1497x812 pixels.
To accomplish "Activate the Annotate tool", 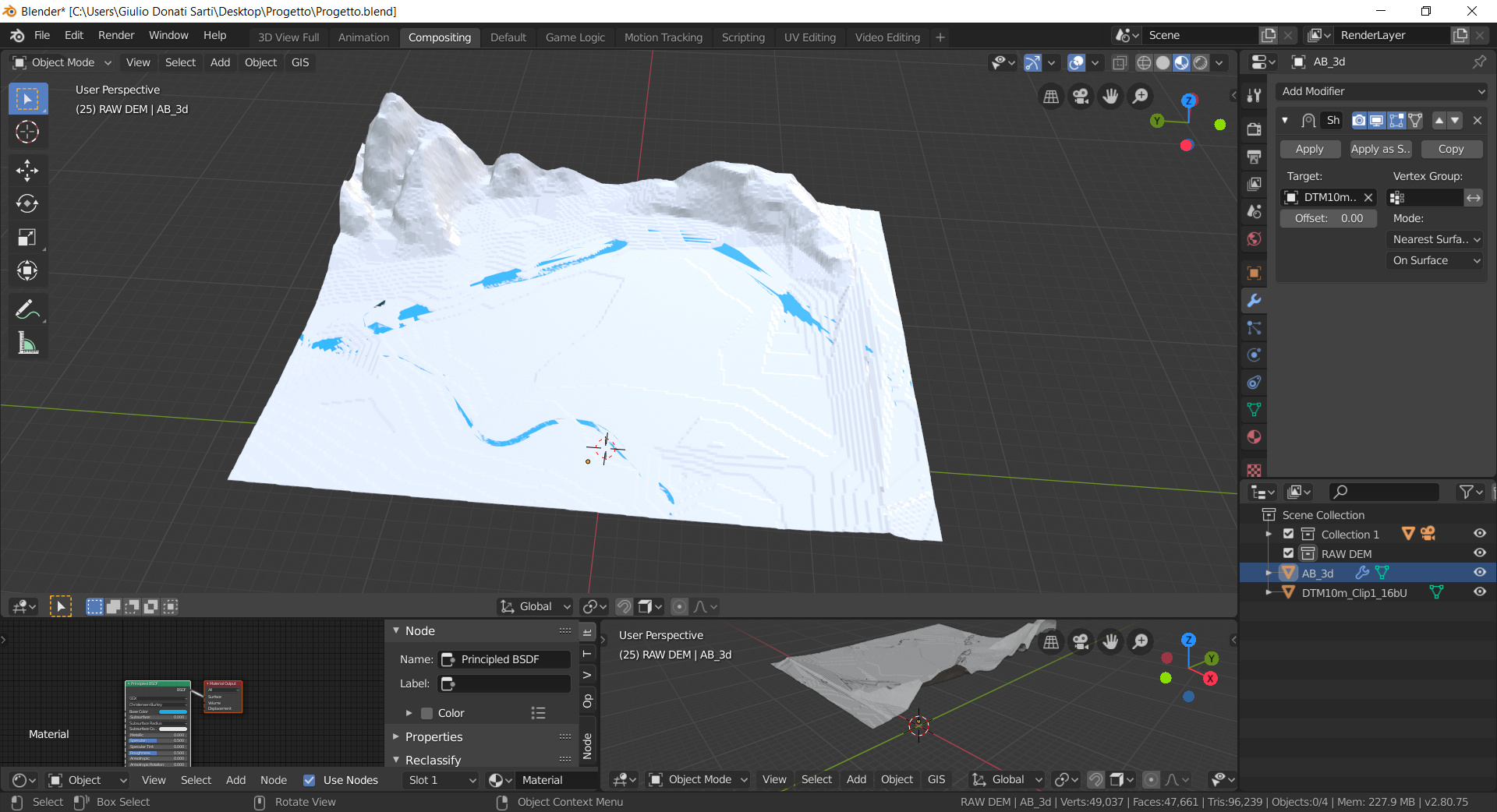I will [x=27, y=309].
